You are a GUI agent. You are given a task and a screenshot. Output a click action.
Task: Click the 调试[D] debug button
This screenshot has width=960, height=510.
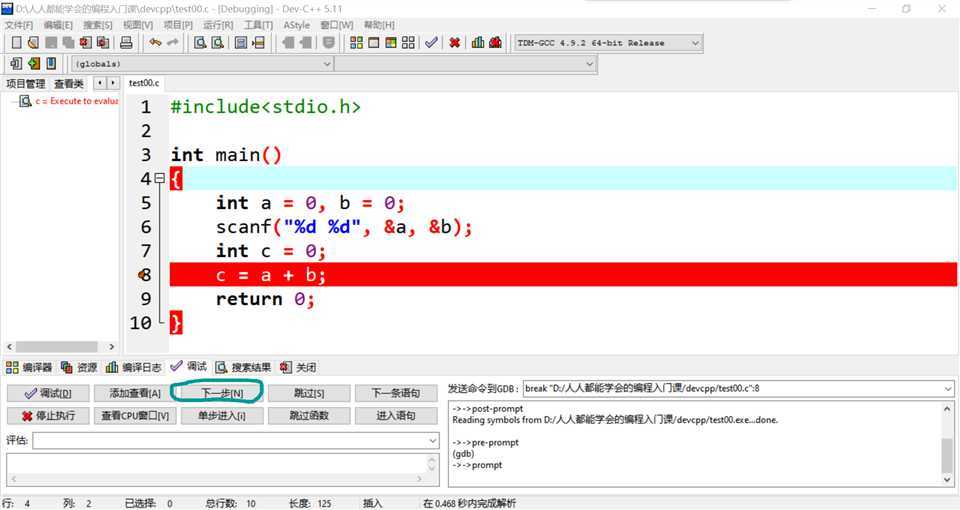tap(48, 393)
